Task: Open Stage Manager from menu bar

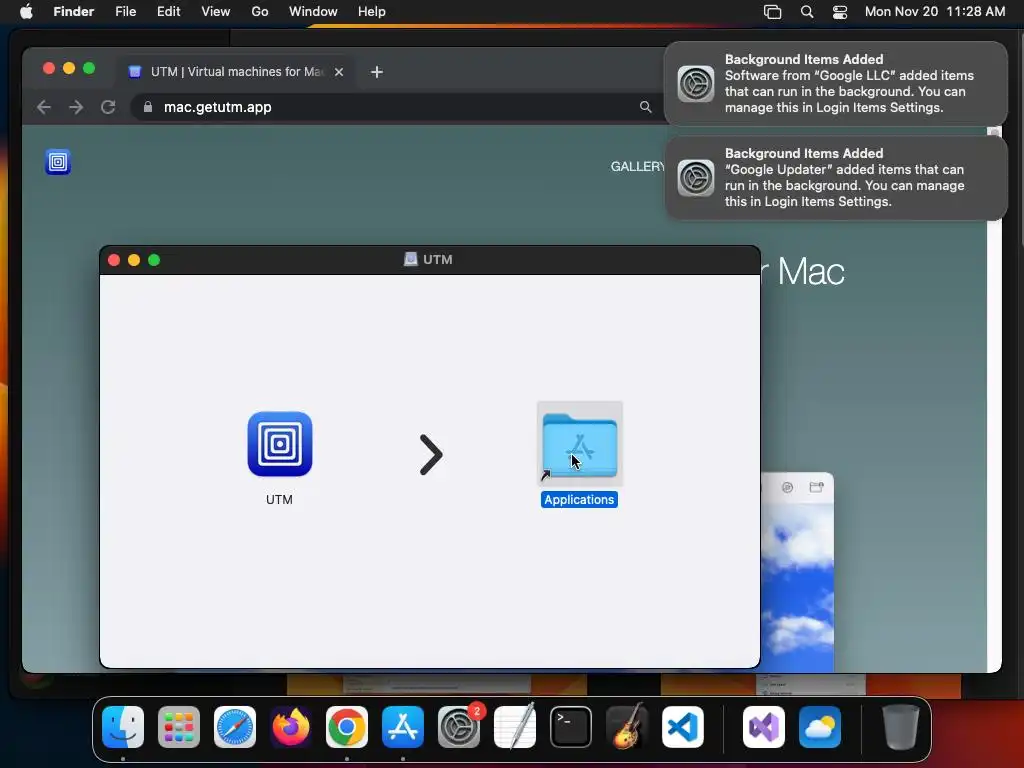Action: coord(773,12)
